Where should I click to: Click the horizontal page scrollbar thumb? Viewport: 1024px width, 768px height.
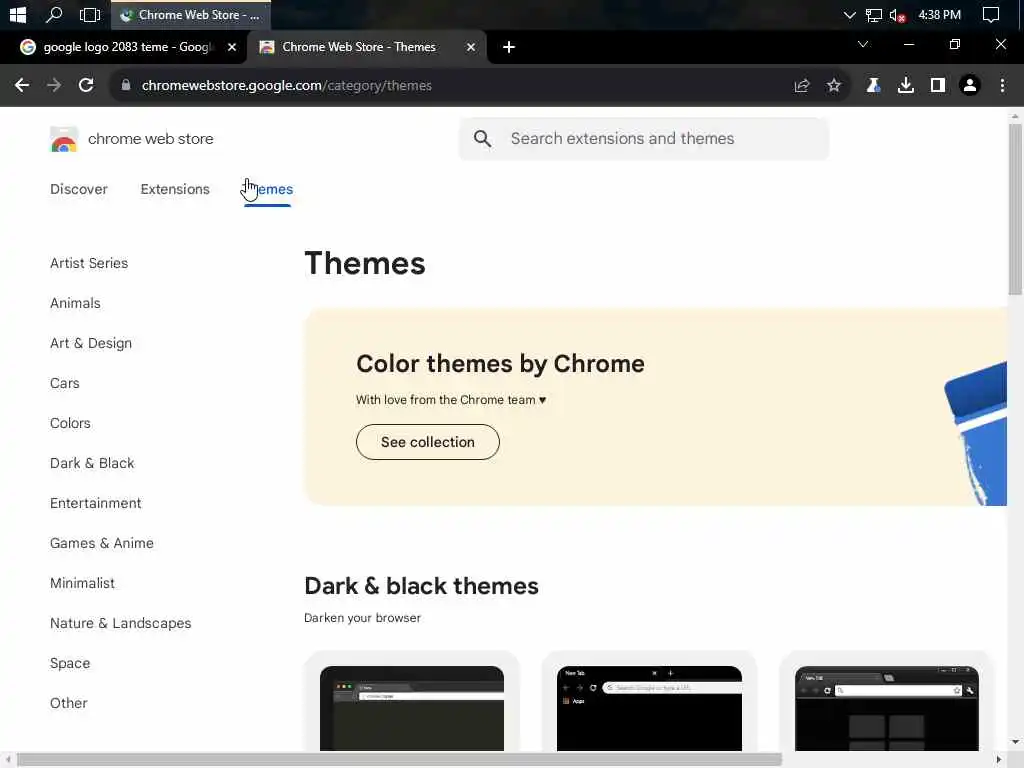coord(399,760)
